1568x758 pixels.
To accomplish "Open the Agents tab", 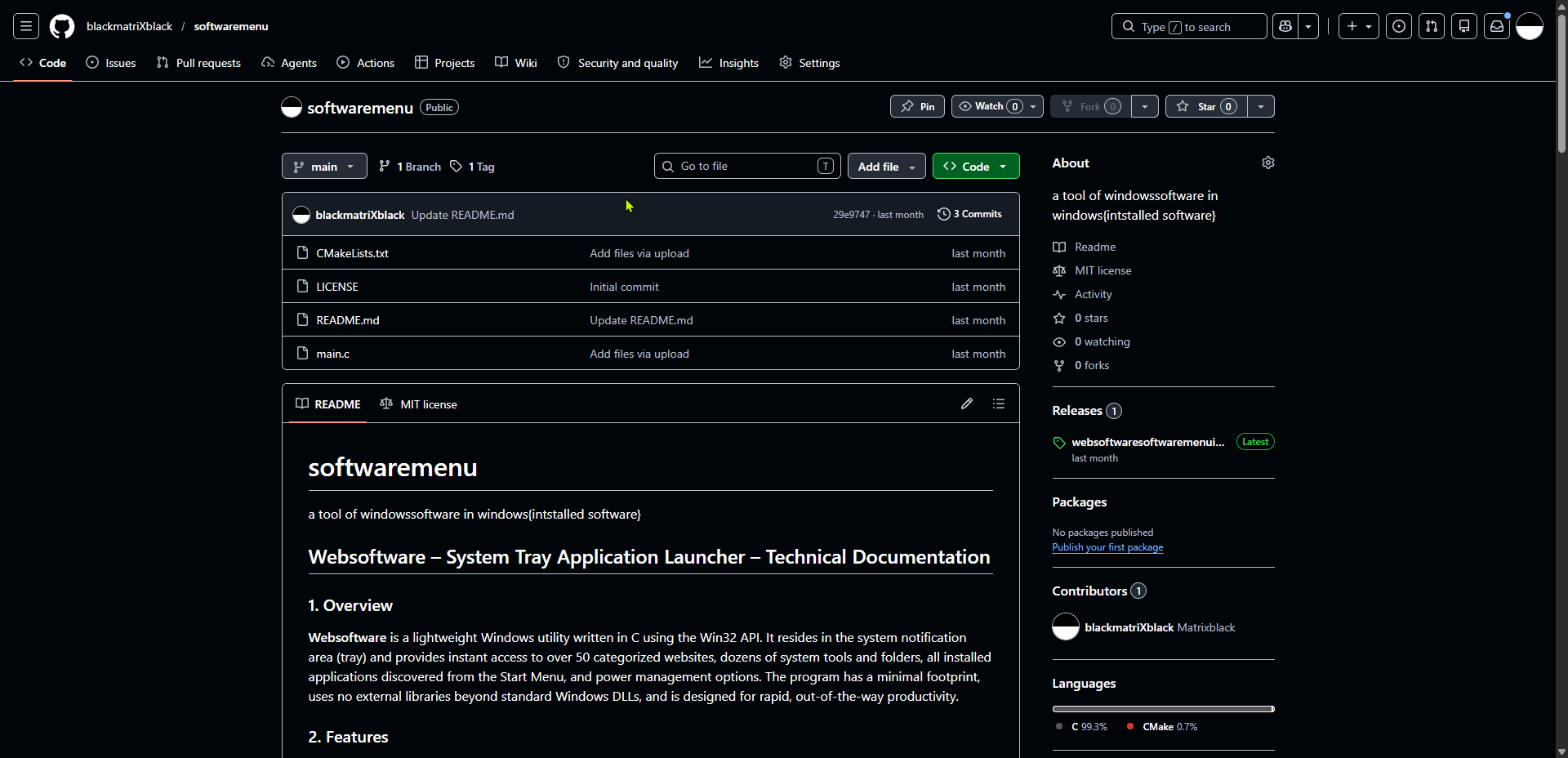I will (289, 63).
